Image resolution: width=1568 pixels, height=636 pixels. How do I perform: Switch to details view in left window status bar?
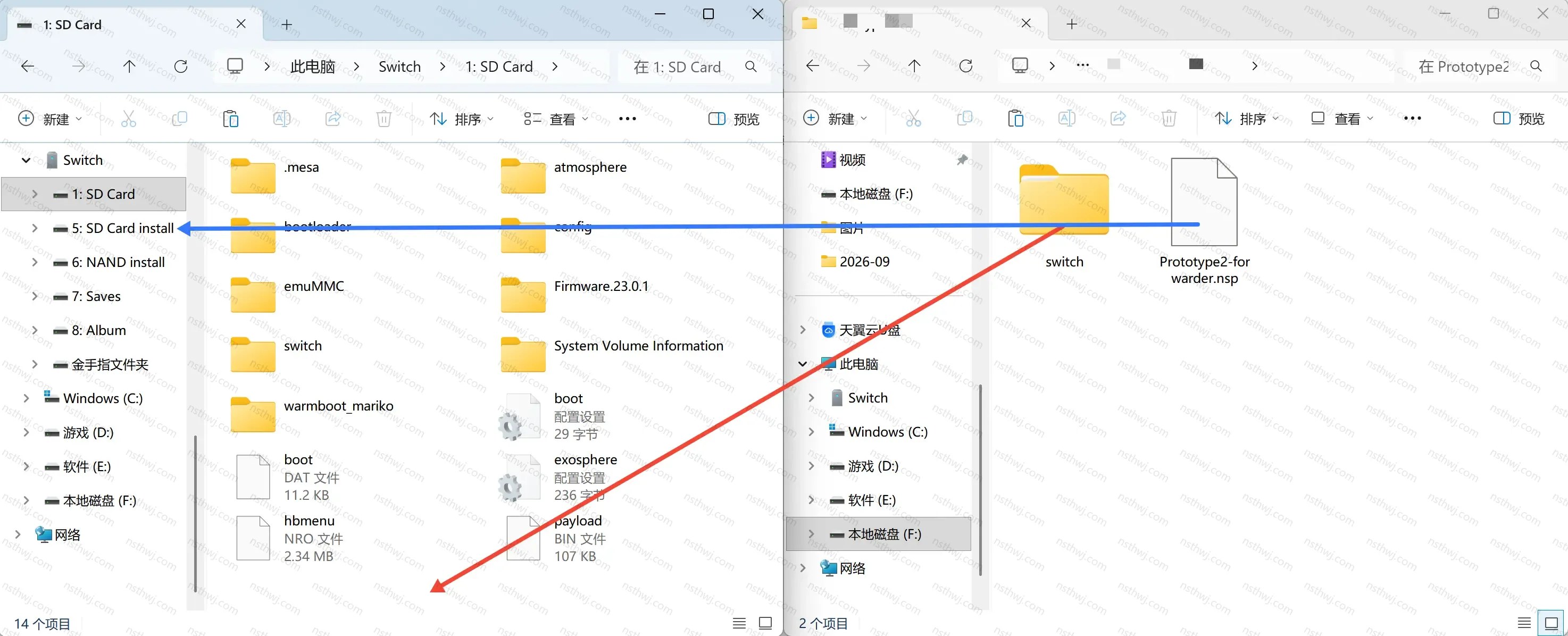click(739, 623)
